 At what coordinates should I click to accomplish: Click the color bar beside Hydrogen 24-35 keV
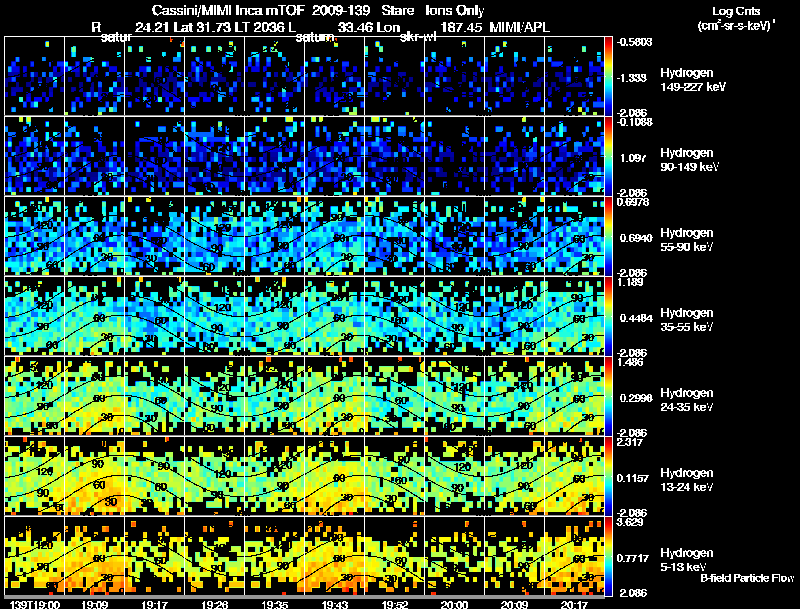(608, 396)
